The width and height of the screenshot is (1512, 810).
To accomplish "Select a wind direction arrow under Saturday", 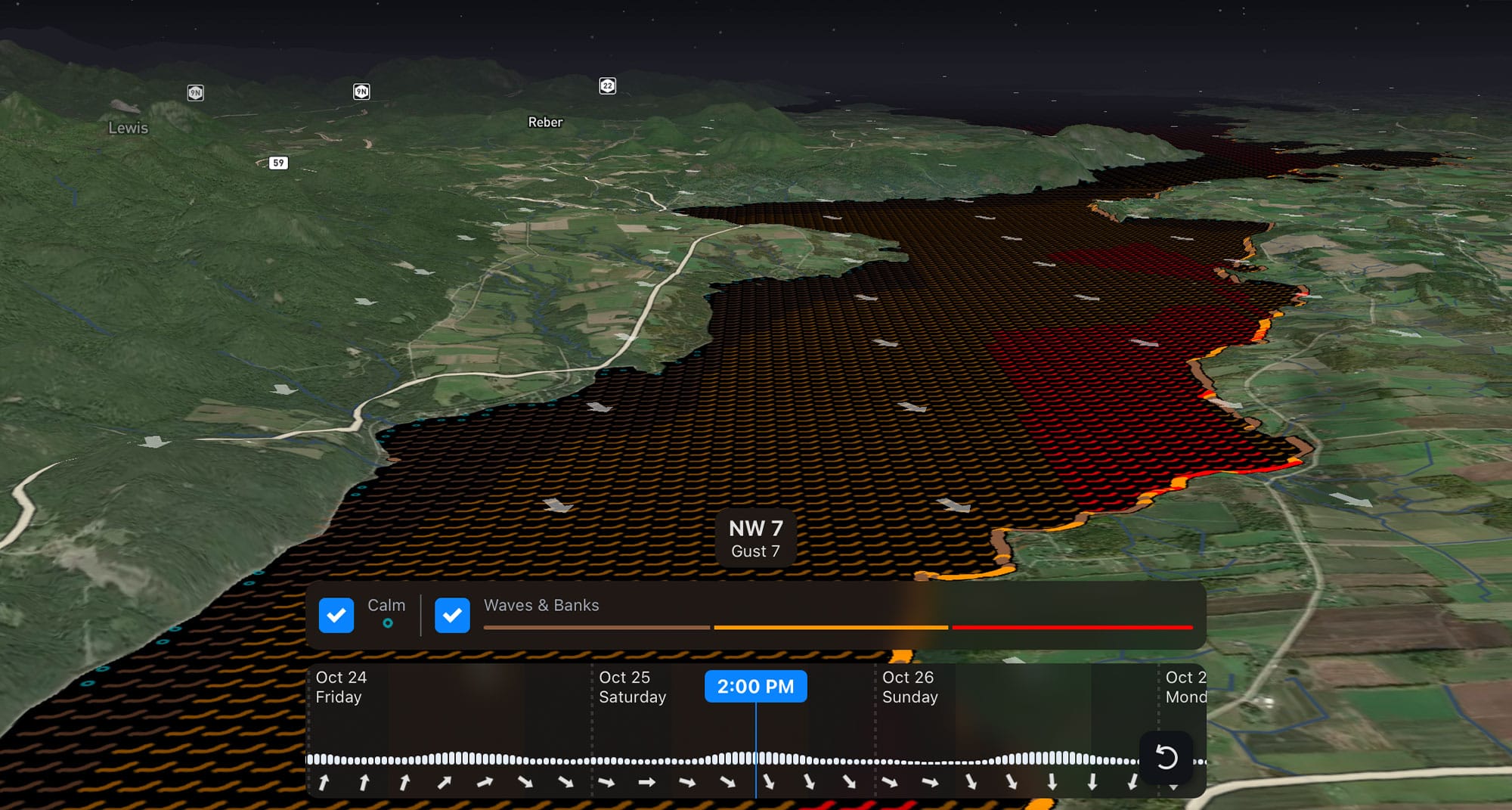I will (686, 782).
